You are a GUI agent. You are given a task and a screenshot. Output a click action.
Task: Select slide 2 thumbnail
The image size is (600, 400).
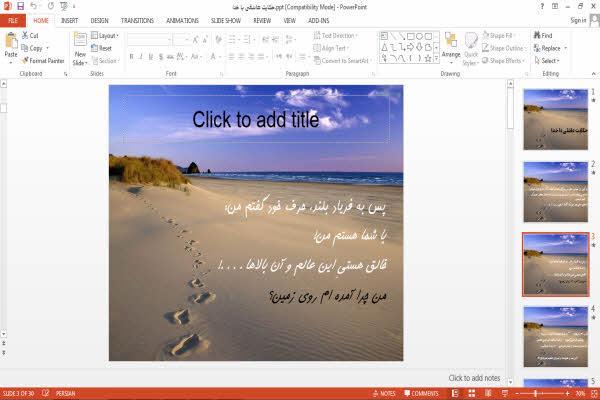(x=556, y=192)
